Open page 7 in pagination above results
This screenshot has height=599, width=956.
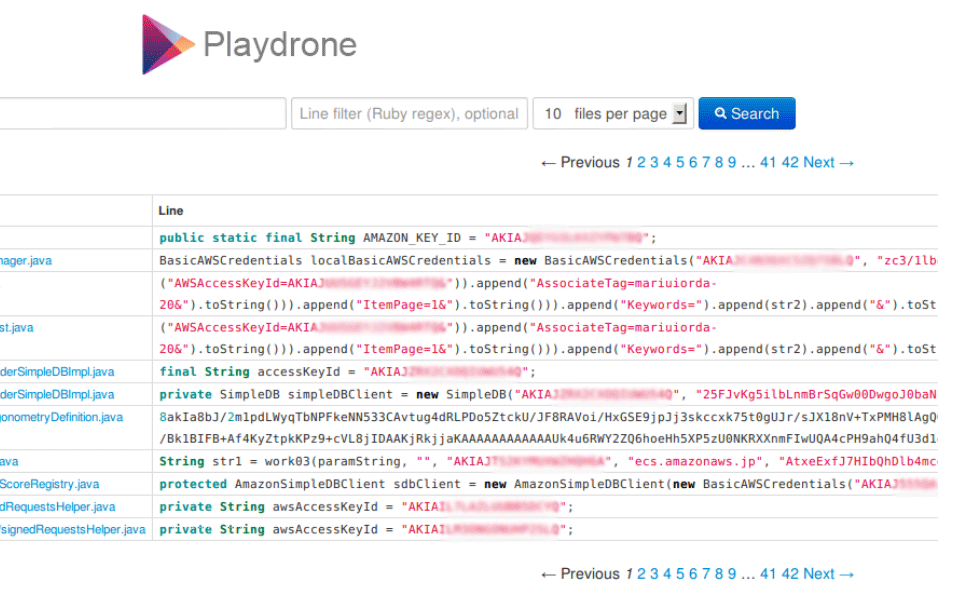tap(706, 163)
